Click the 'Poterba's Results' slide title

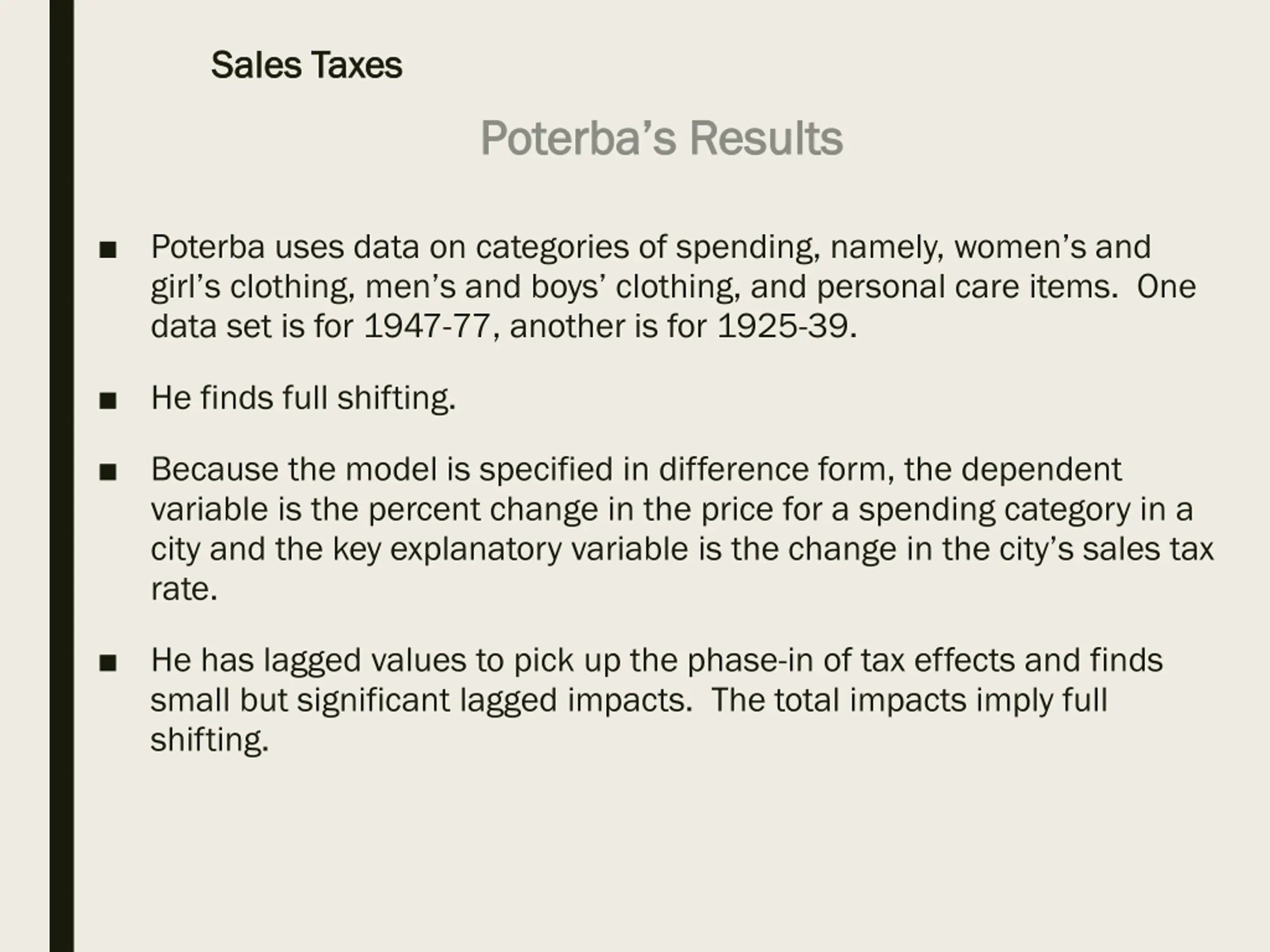(661, 138)
